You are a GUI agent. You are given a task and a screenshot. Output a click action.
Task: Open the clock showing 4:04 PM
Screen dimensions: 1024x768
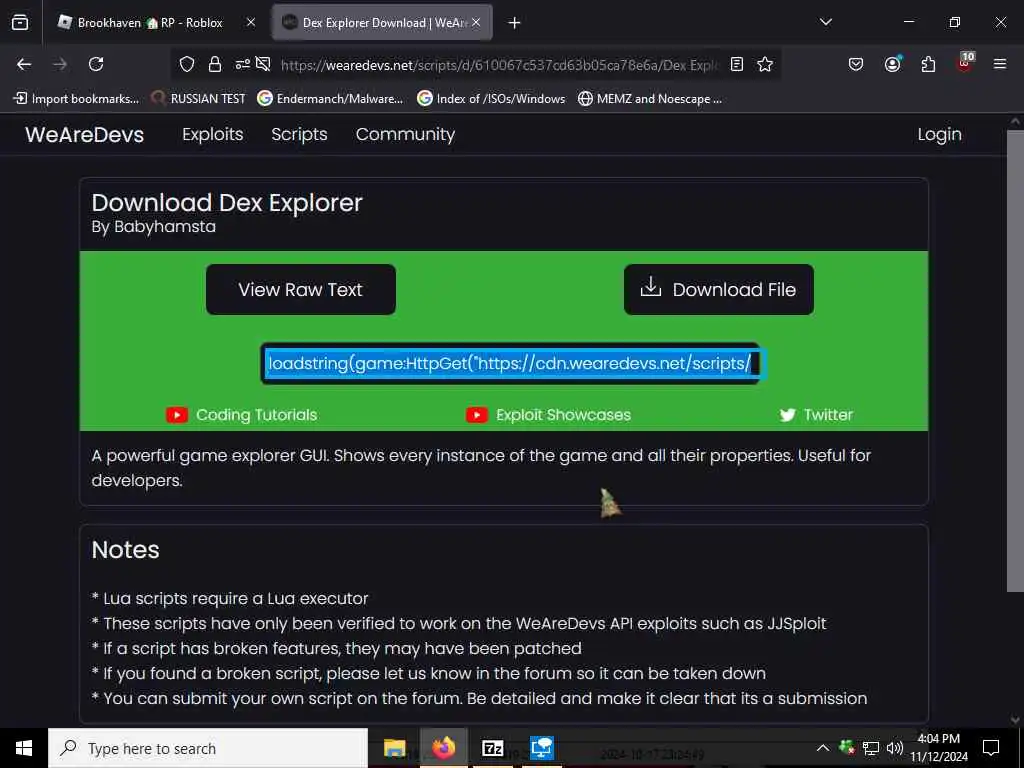[939, 748]
